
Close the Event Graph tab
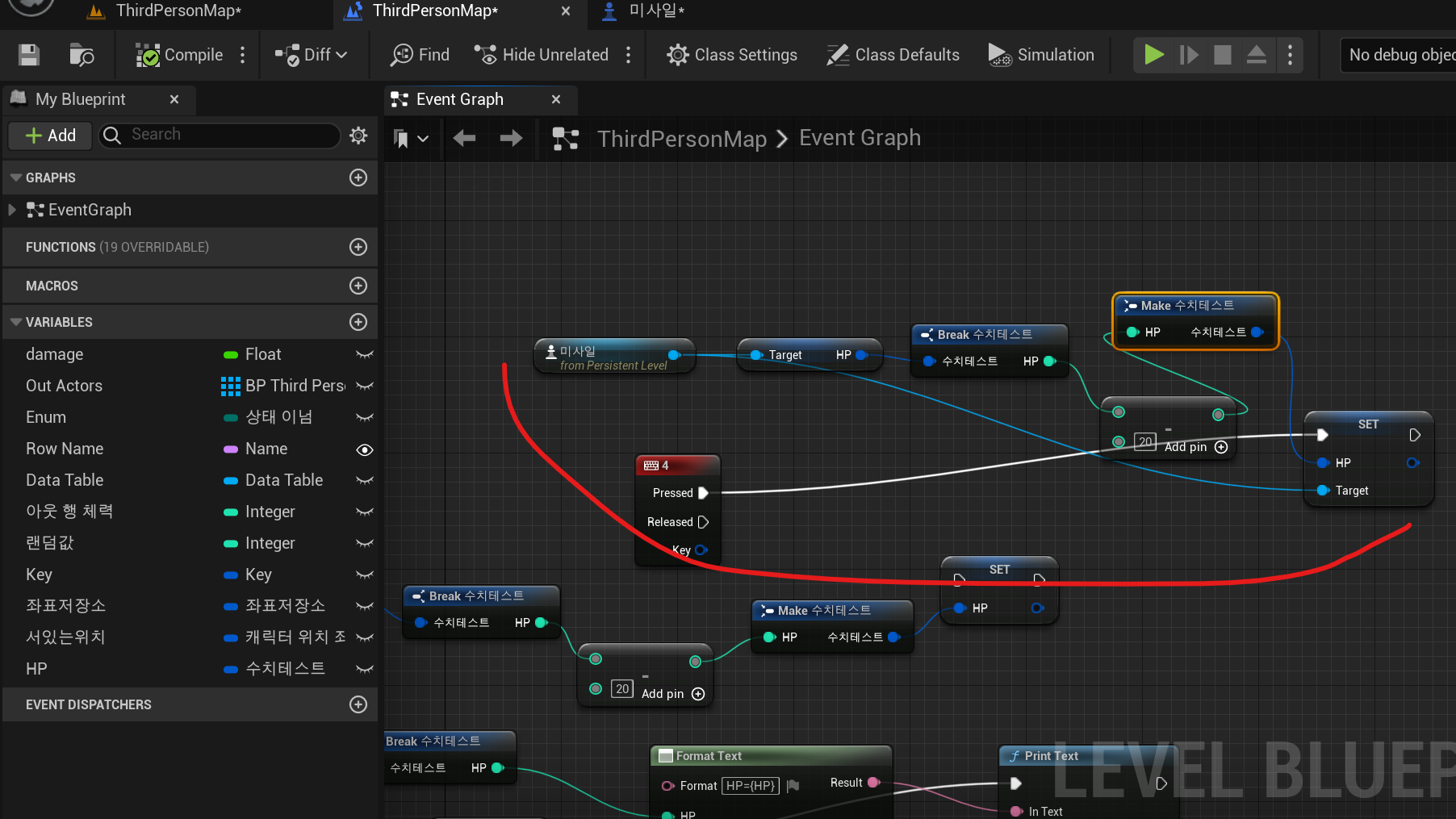[556, 99]
